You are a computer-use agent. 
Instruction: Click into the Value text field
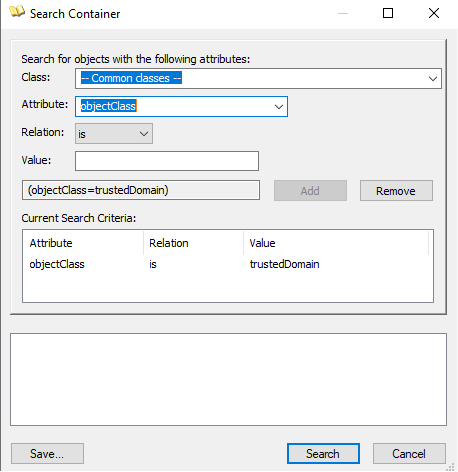click(167, 161)
